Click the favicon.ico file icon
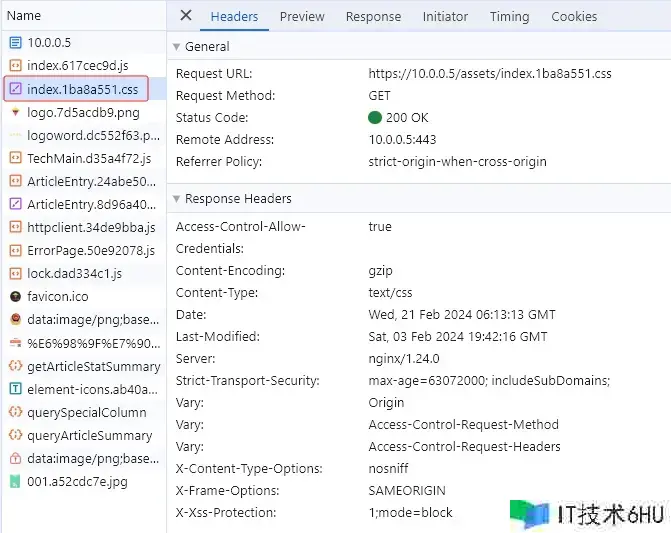The image size is (671, 533). point(15,297)
